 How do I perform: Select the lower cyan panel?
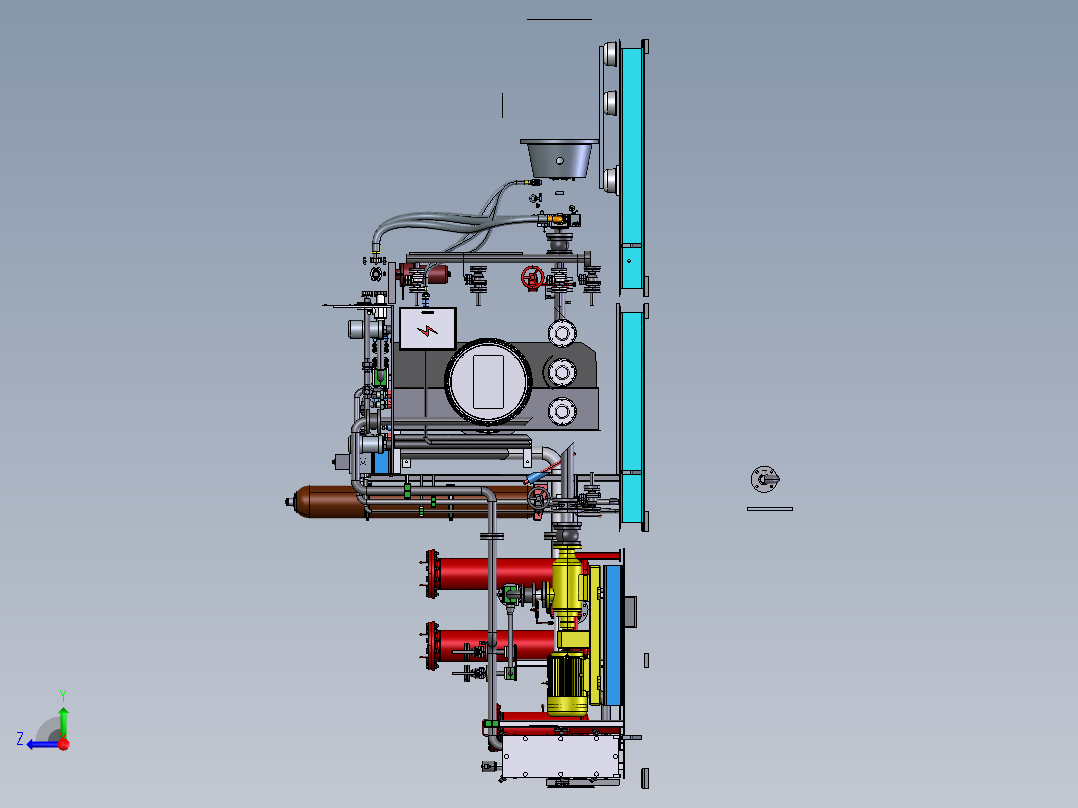click(x=631, y=417)
